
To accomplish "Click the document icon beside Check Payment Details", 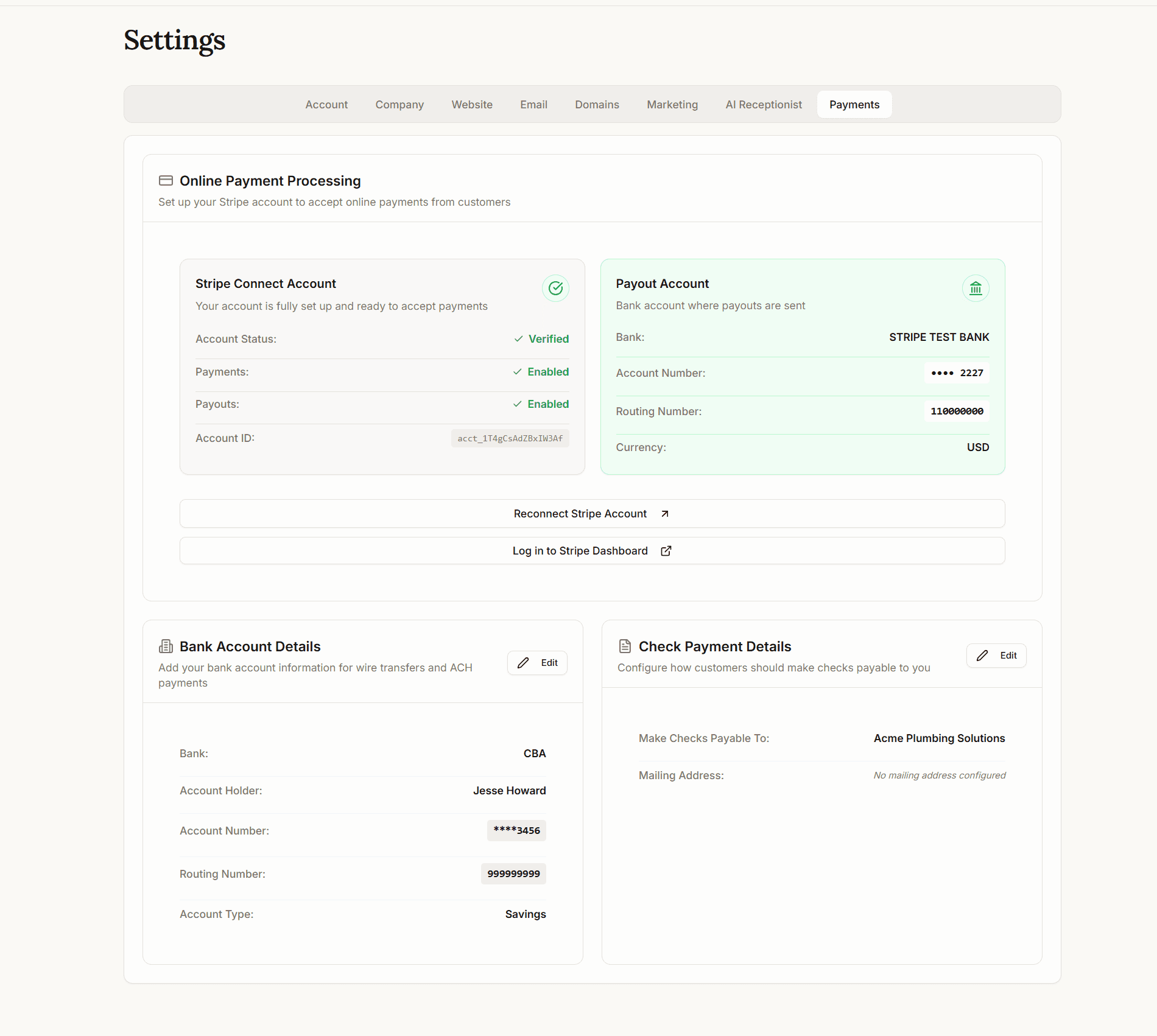I will tap(625, 646).
